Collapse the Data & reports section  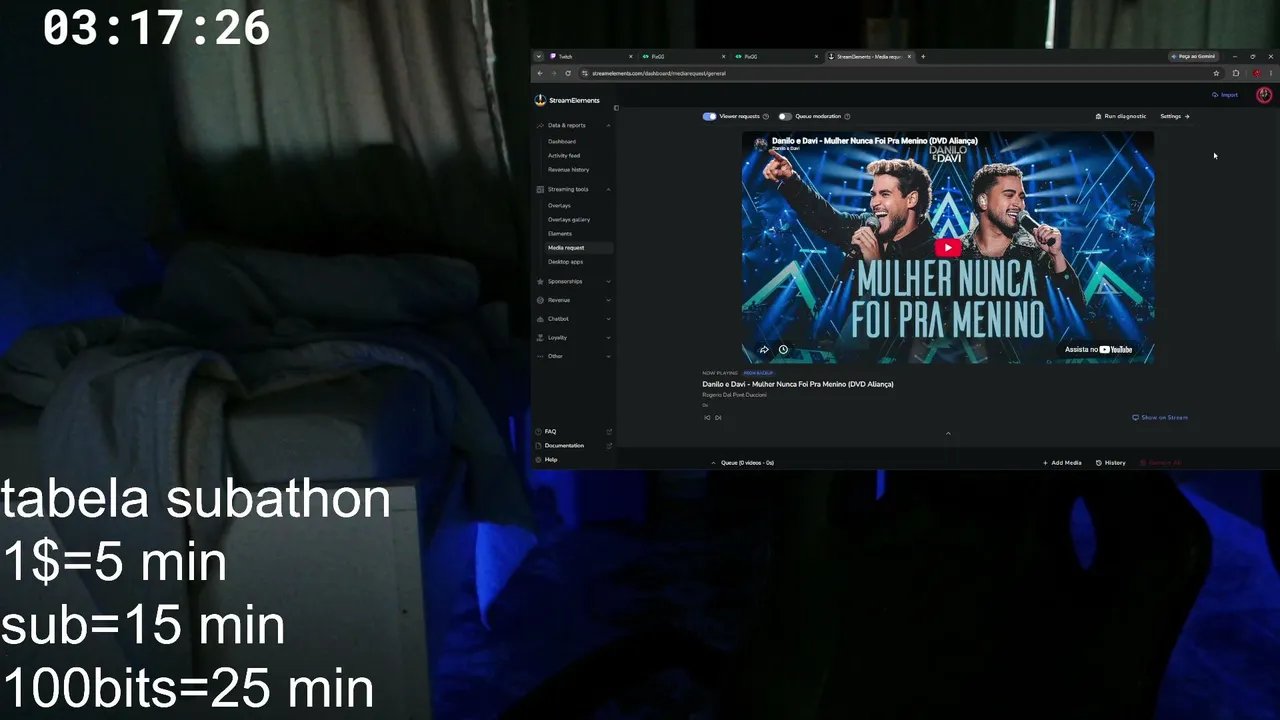pyautogui.click(x=608, y=126)
